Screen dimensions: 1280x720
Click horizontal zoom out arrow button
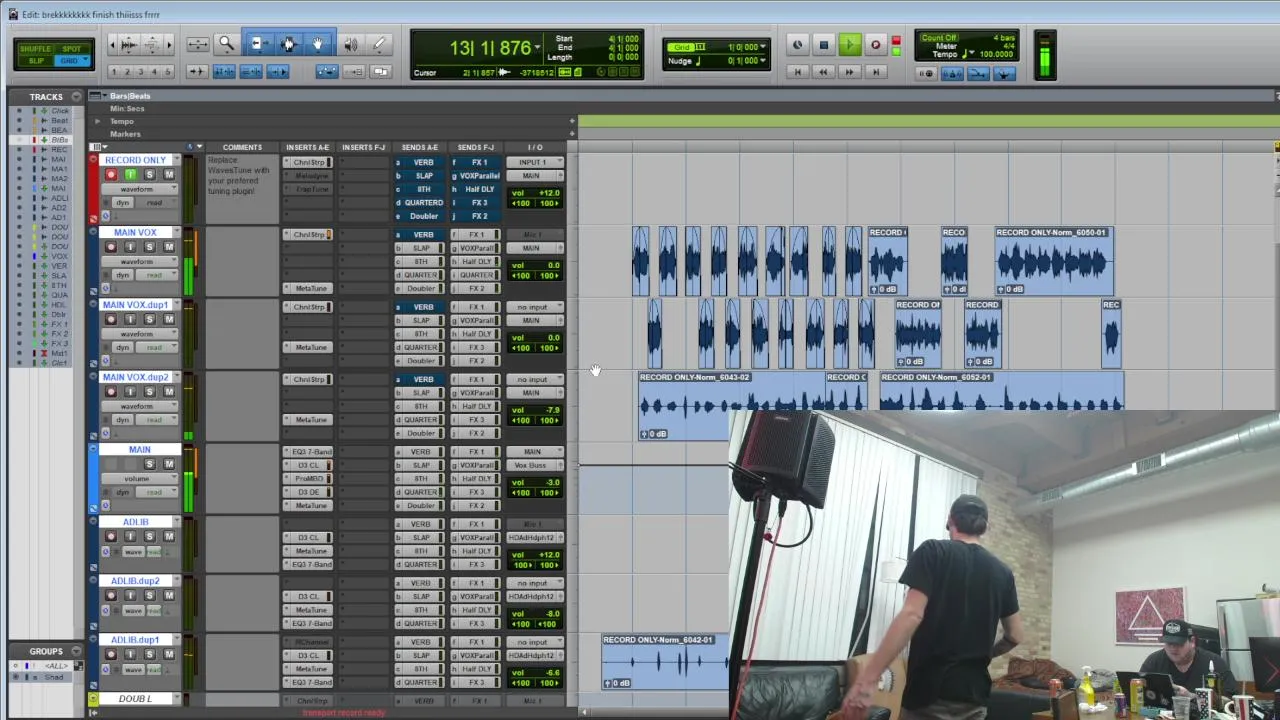point(112,44)
